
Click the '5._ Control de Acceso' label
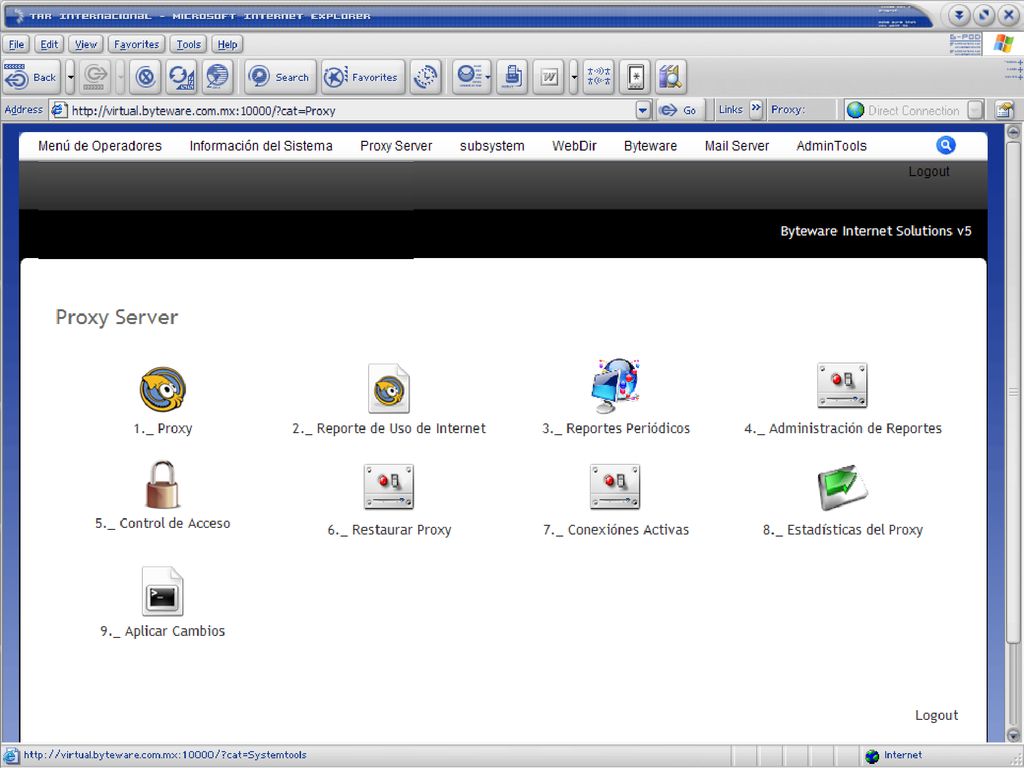(163, 524)
